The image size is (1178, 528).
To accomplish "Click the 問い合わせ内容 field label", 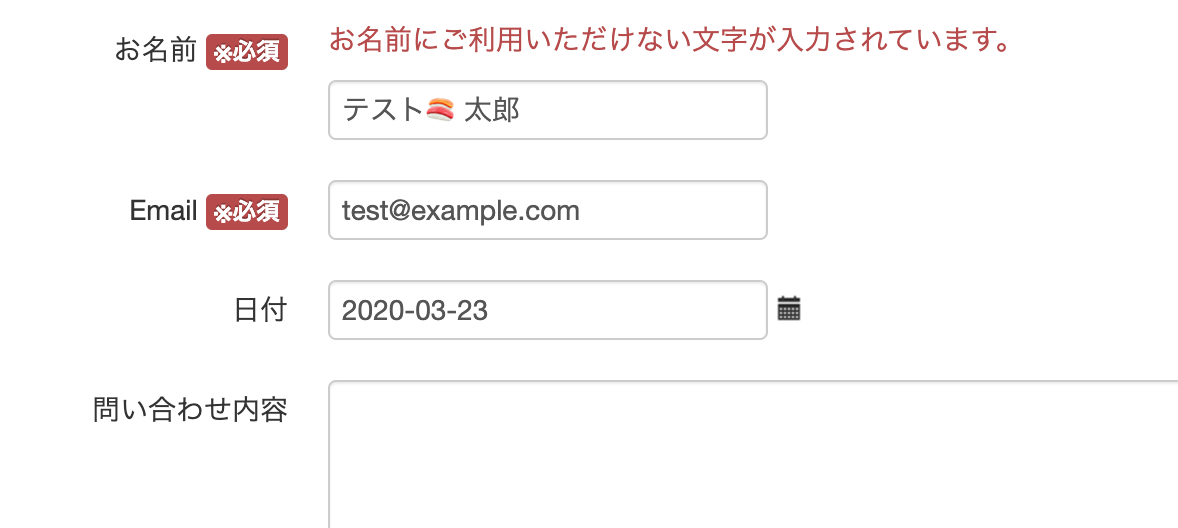I will coord(190,410).
